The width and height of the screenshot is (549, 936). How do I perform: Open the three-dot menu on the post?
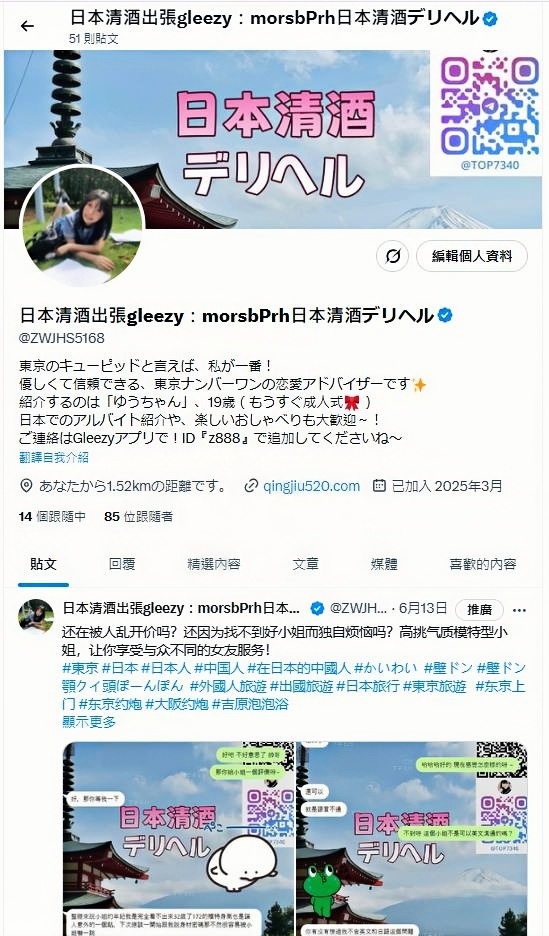point(519,609)
